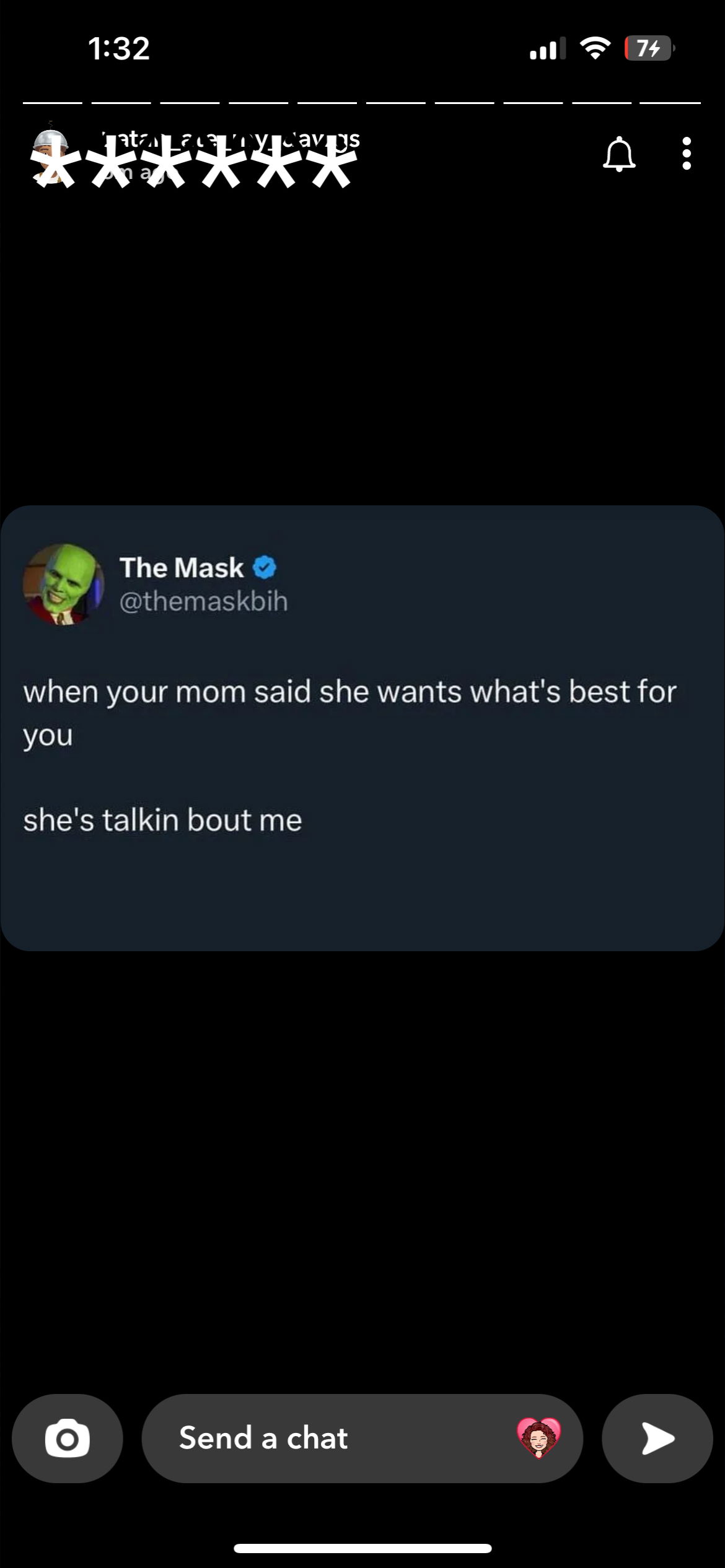Tap the blue verified badge
The image size is (725, 1568).
point(265,567)
